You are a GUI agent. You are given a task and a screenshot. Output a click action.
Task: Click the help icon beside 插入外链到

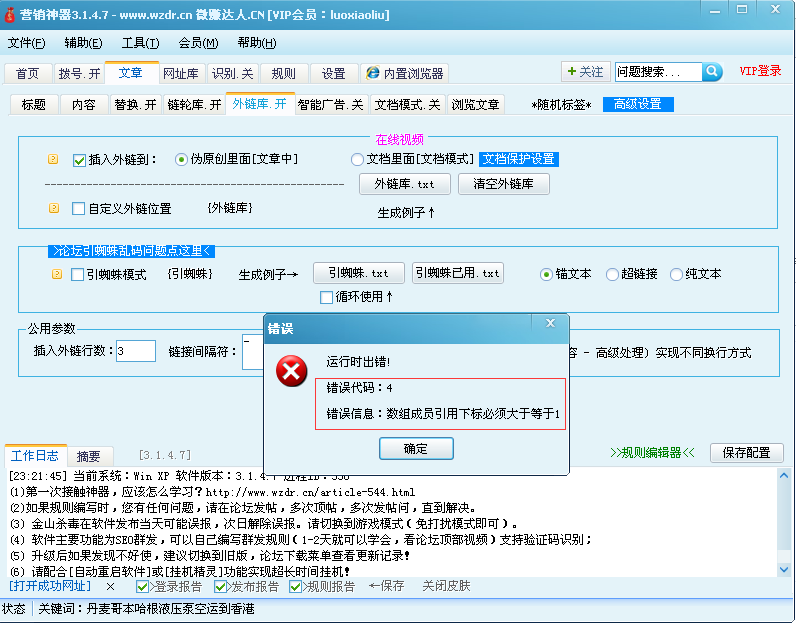point(53,159)
